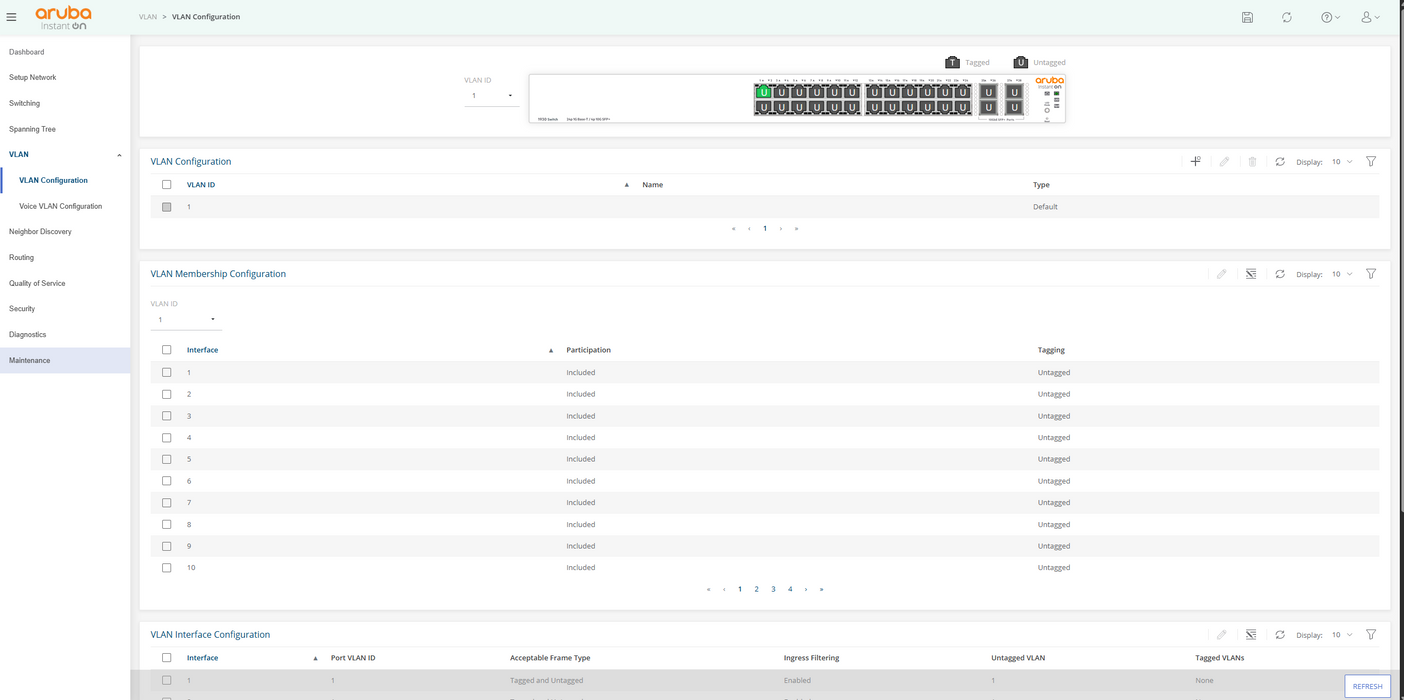Click the Tagging column header

[1051, 350]
